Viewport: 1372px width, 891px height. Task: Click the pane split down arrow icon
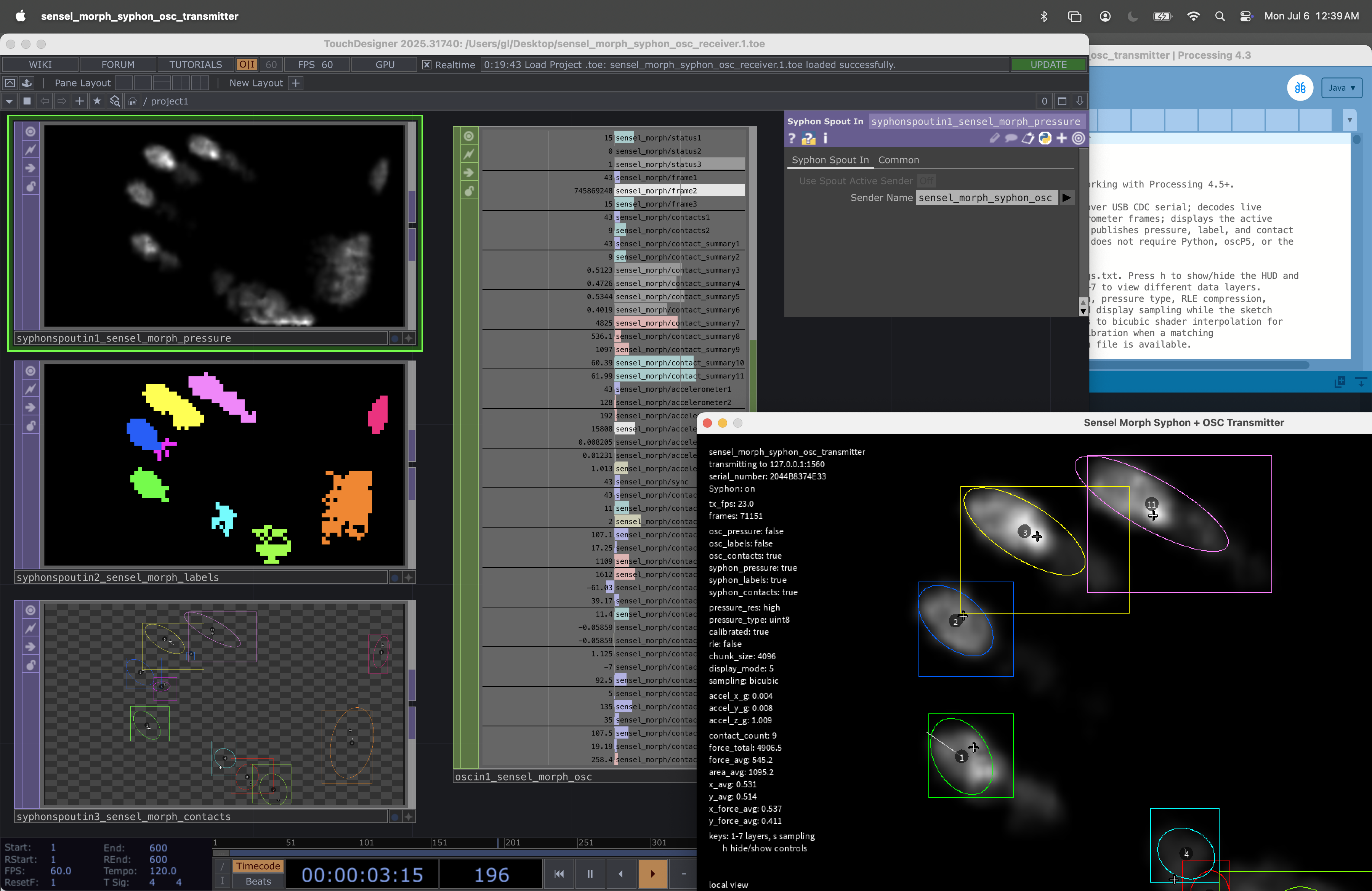pos(1079,101)
